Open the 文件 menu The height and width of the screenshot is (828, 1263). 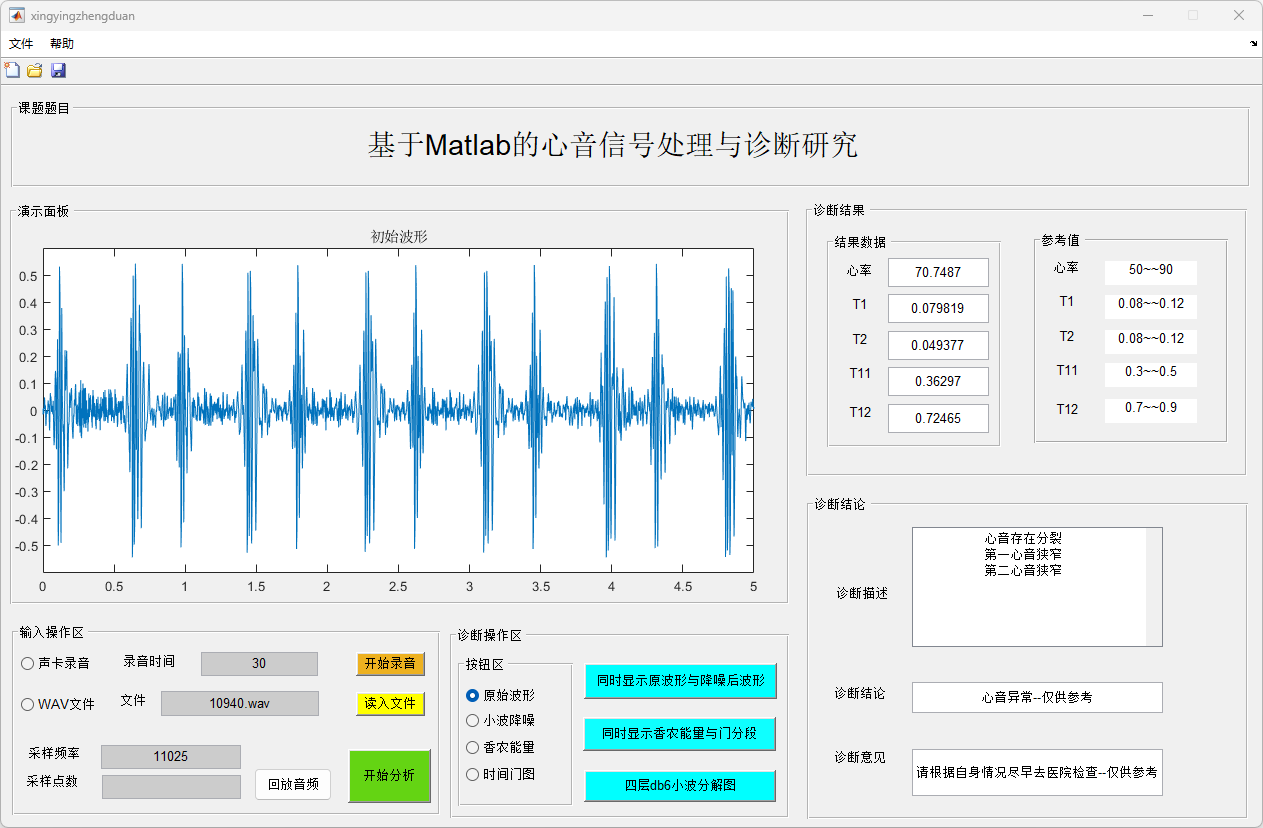pos(21,44)
